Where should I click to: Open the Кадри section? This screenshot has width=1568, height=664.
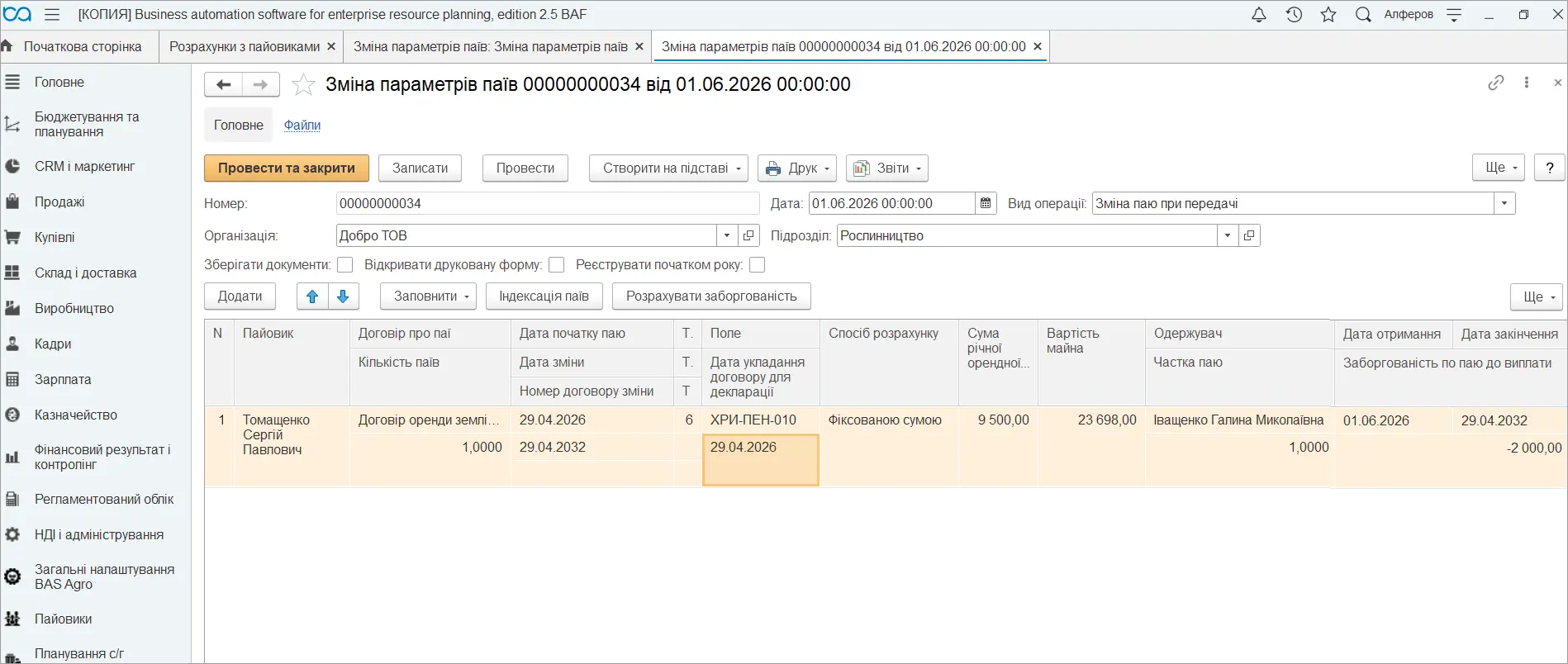[x=96, y=344]
